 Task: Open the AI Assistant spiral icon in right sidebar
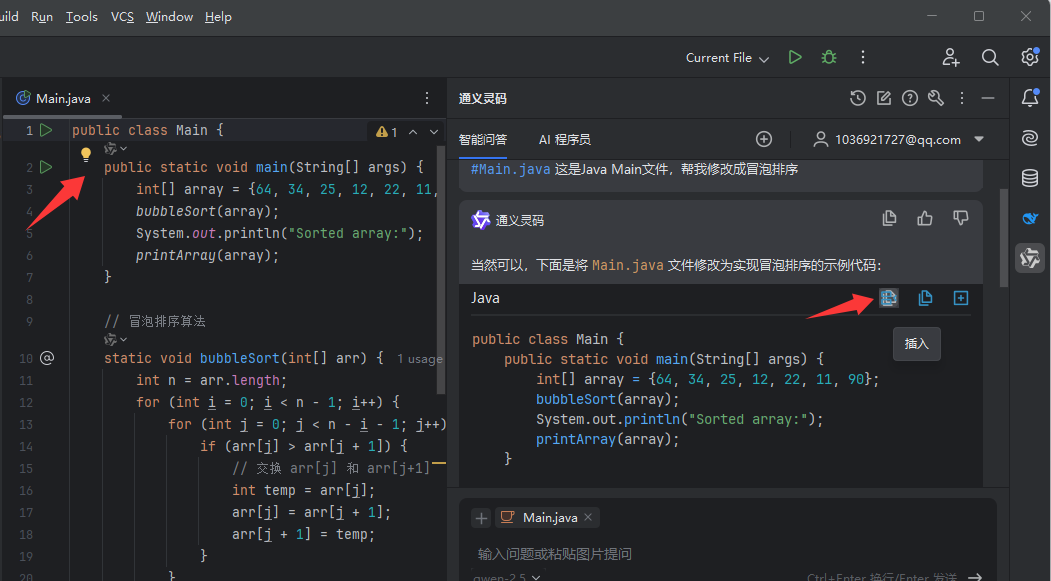click(1030, 138)
